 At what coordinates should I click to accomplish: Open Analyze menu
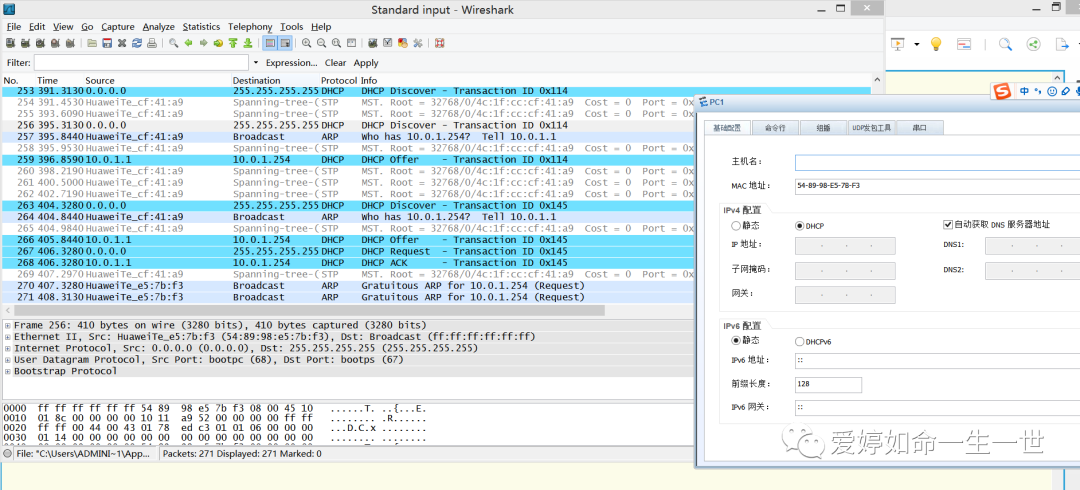(x=158, y=27)
